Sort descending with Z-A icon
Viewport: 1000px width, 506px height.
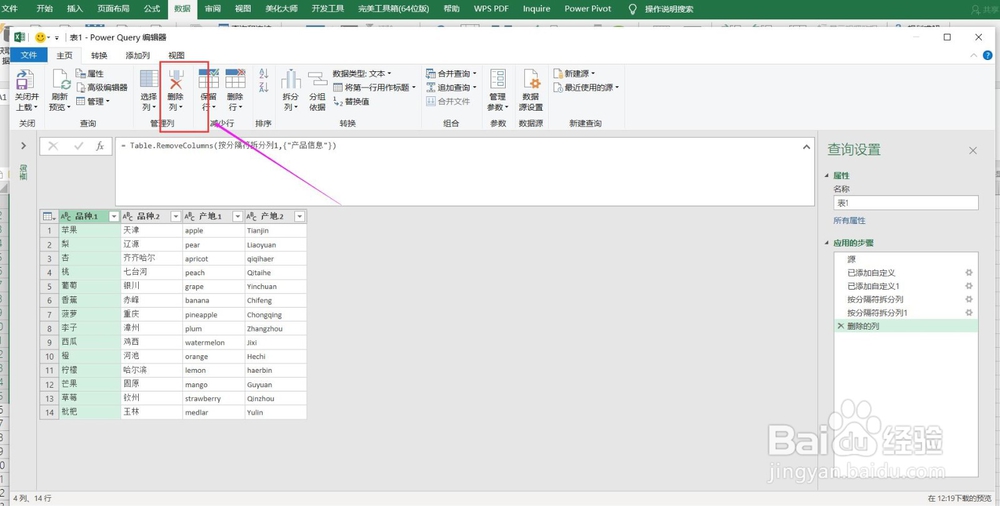tap(264, 87)
